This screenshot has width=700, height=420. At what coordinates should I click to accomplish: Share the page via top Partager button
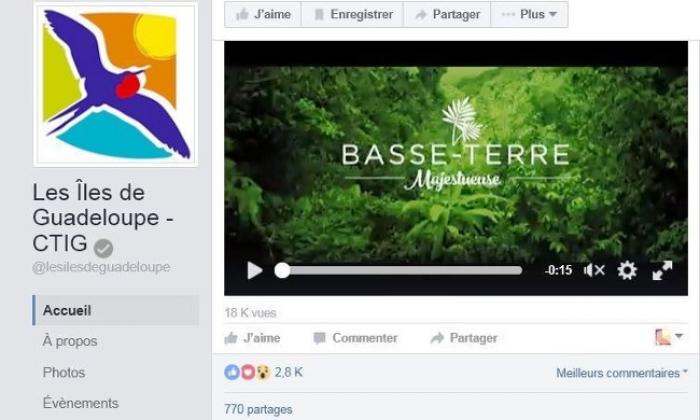[447, 14]
